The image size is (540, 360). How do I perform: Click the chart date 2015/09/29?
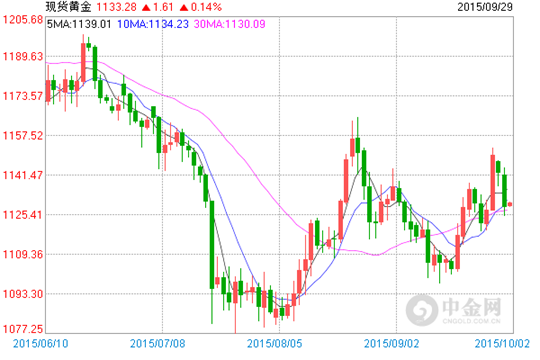[x=485, y=7]
